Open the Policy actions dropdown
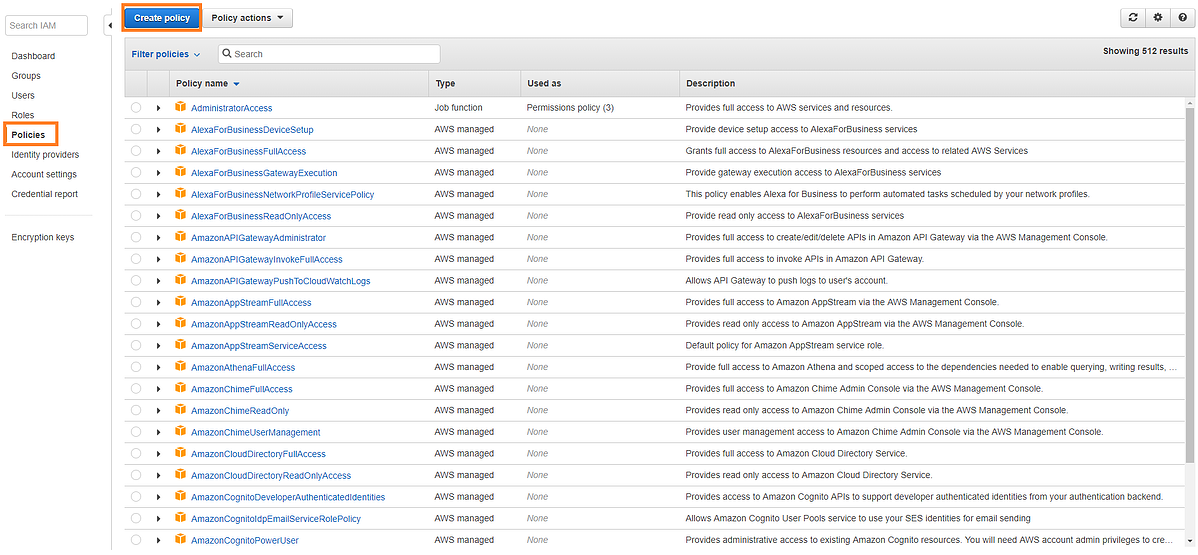This screenshot has height=555, width=1198. [x=248, y=17]
